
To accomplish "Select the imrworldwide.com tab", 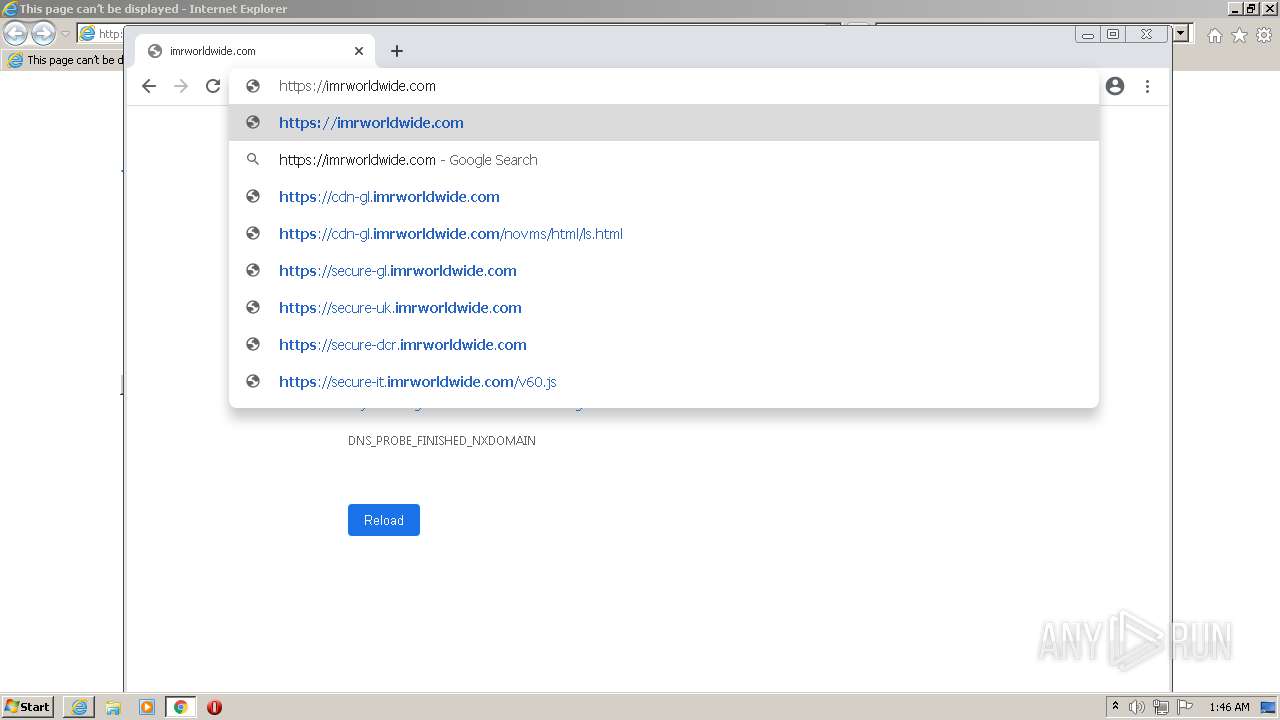I will click(255, 51).
